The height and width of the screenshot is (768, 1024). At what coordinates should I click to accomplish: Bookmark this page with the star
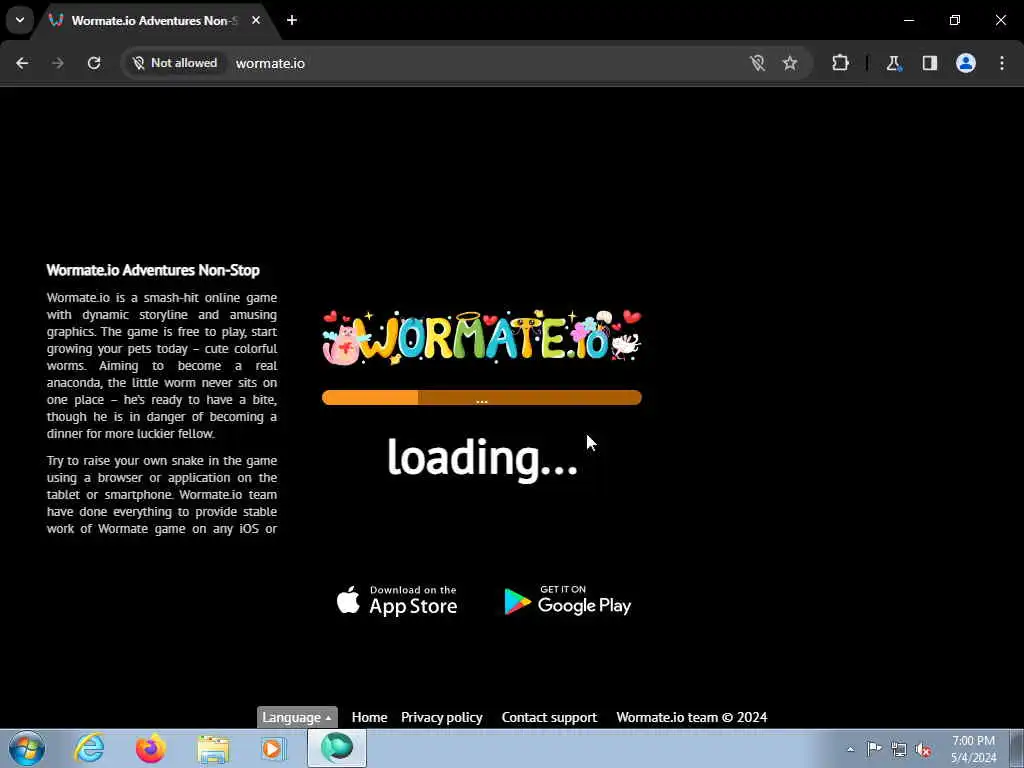[790, 63]
